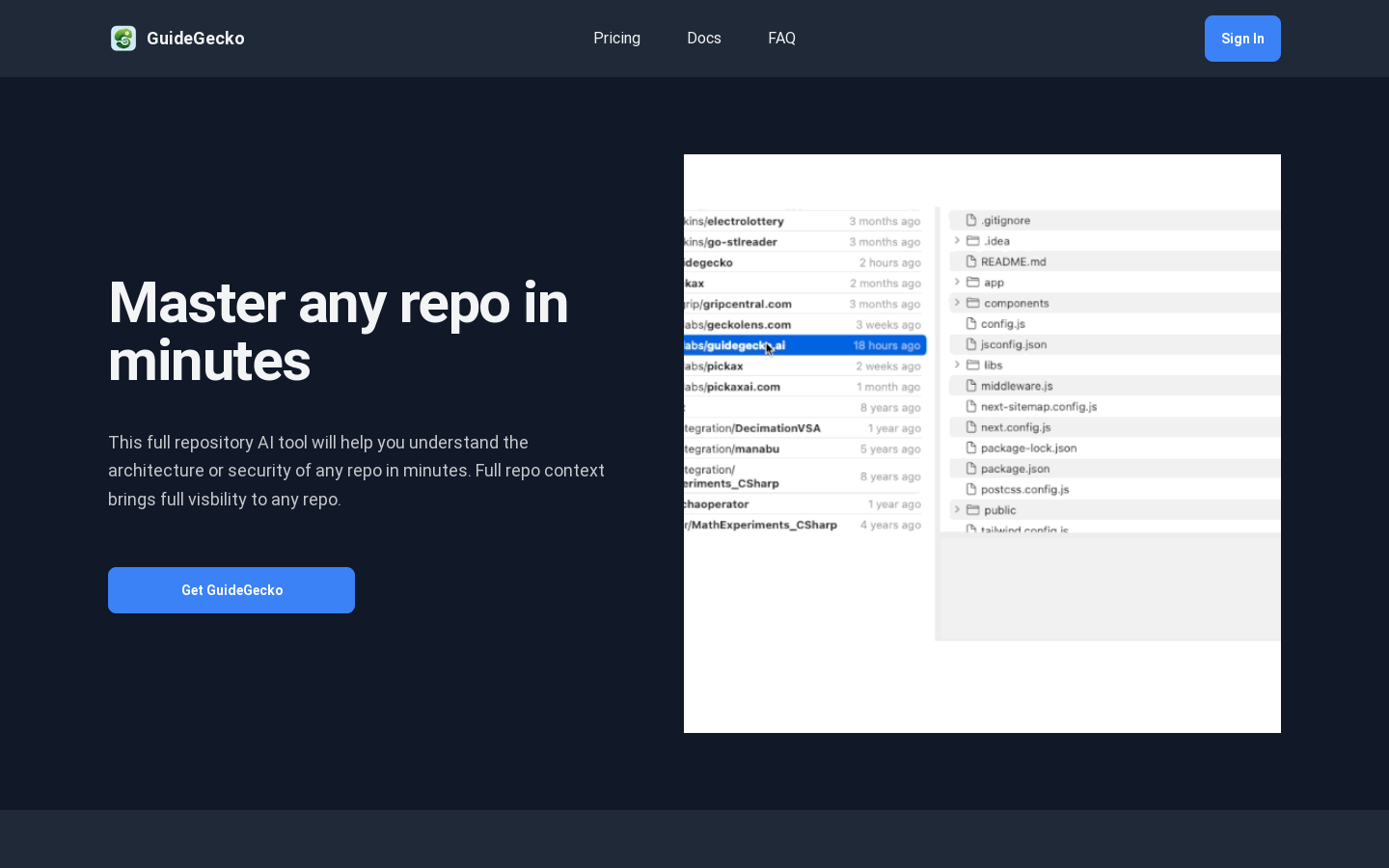Click the libs folder icon
Image resolution: width=1389 pixels, height=868 pixels.
(973, 366)
